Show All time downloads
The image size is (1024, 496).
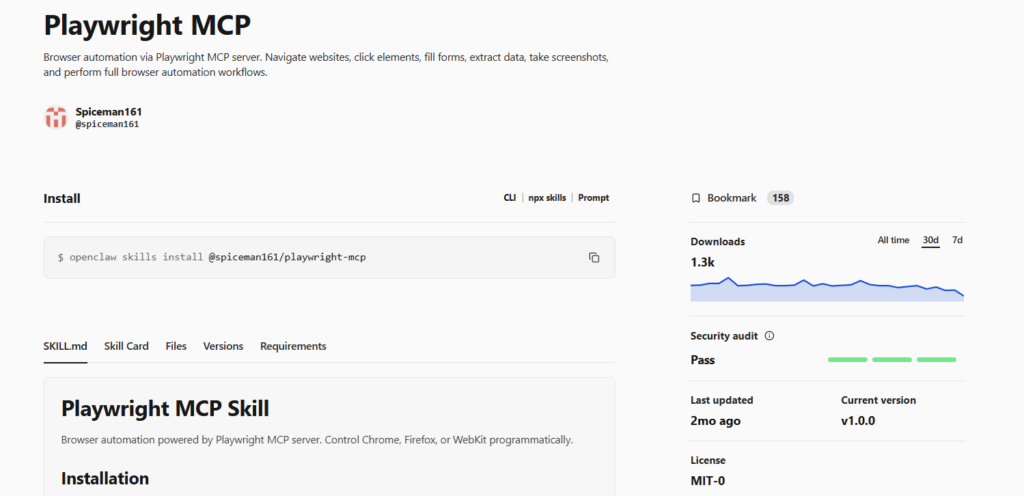(x=893, y=240)
